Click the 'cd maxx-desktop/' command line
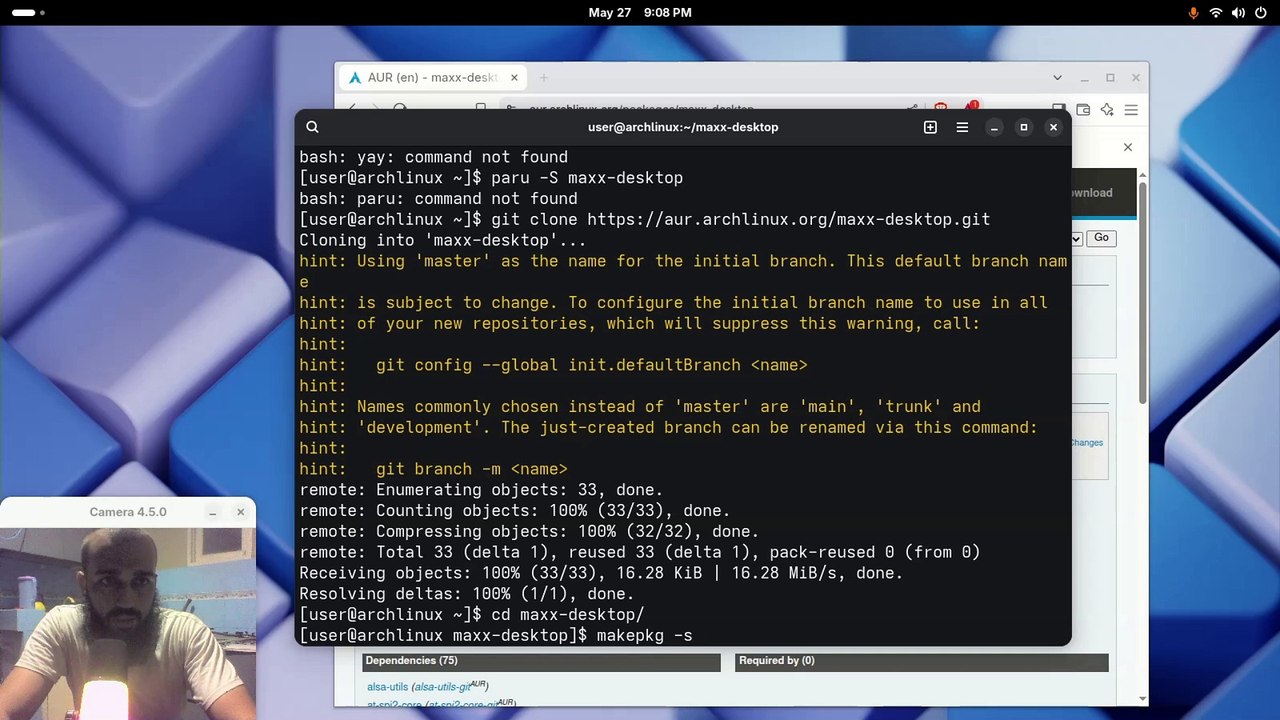Screen dimensions: 1280x720 [472, 615]
